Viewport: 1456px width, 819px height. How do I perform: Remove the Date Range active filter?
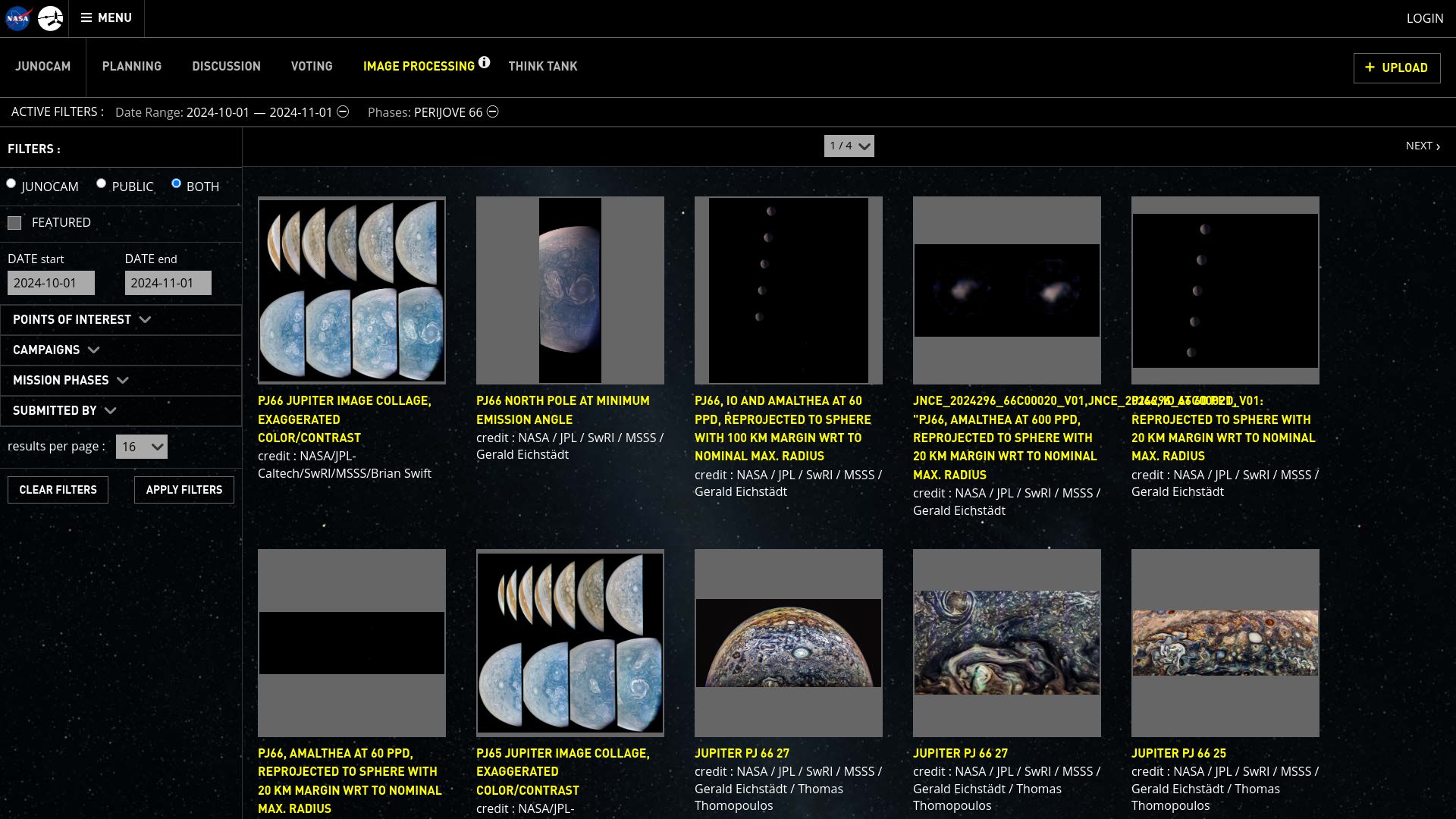[x=343, y=111]
